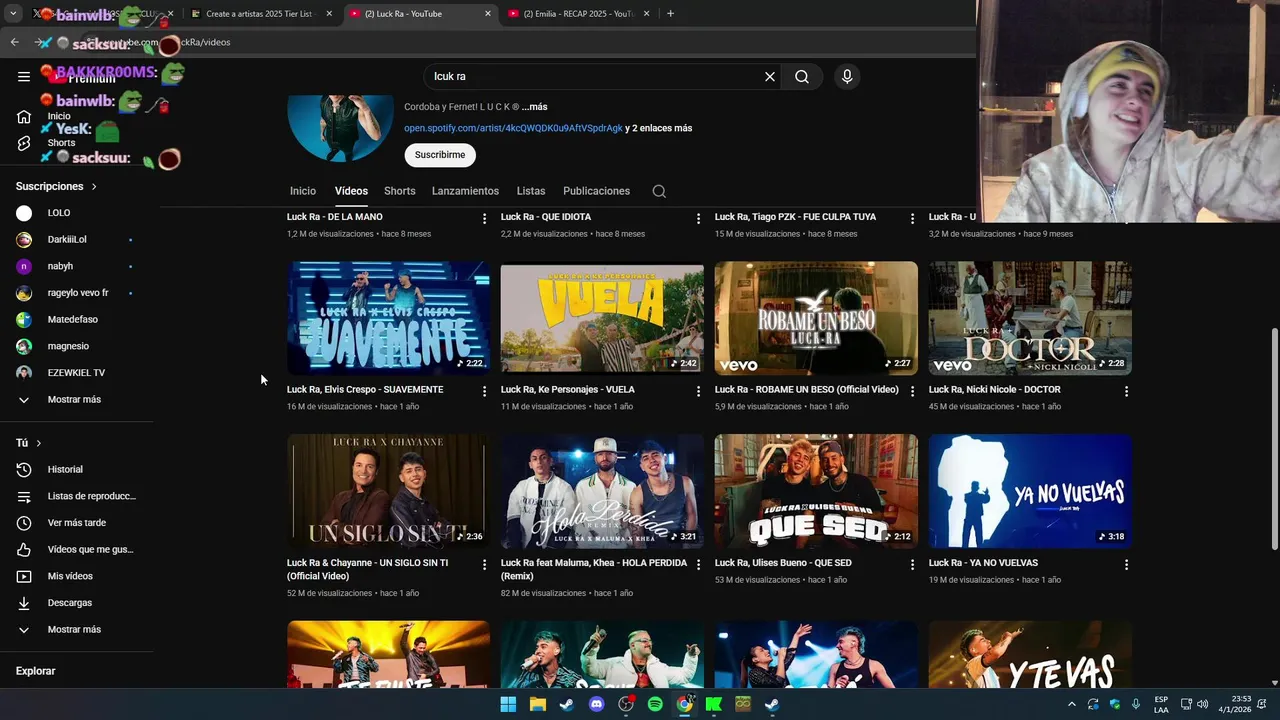
Task: Go back with browser back arrow
Action: [x=14, y=42]
